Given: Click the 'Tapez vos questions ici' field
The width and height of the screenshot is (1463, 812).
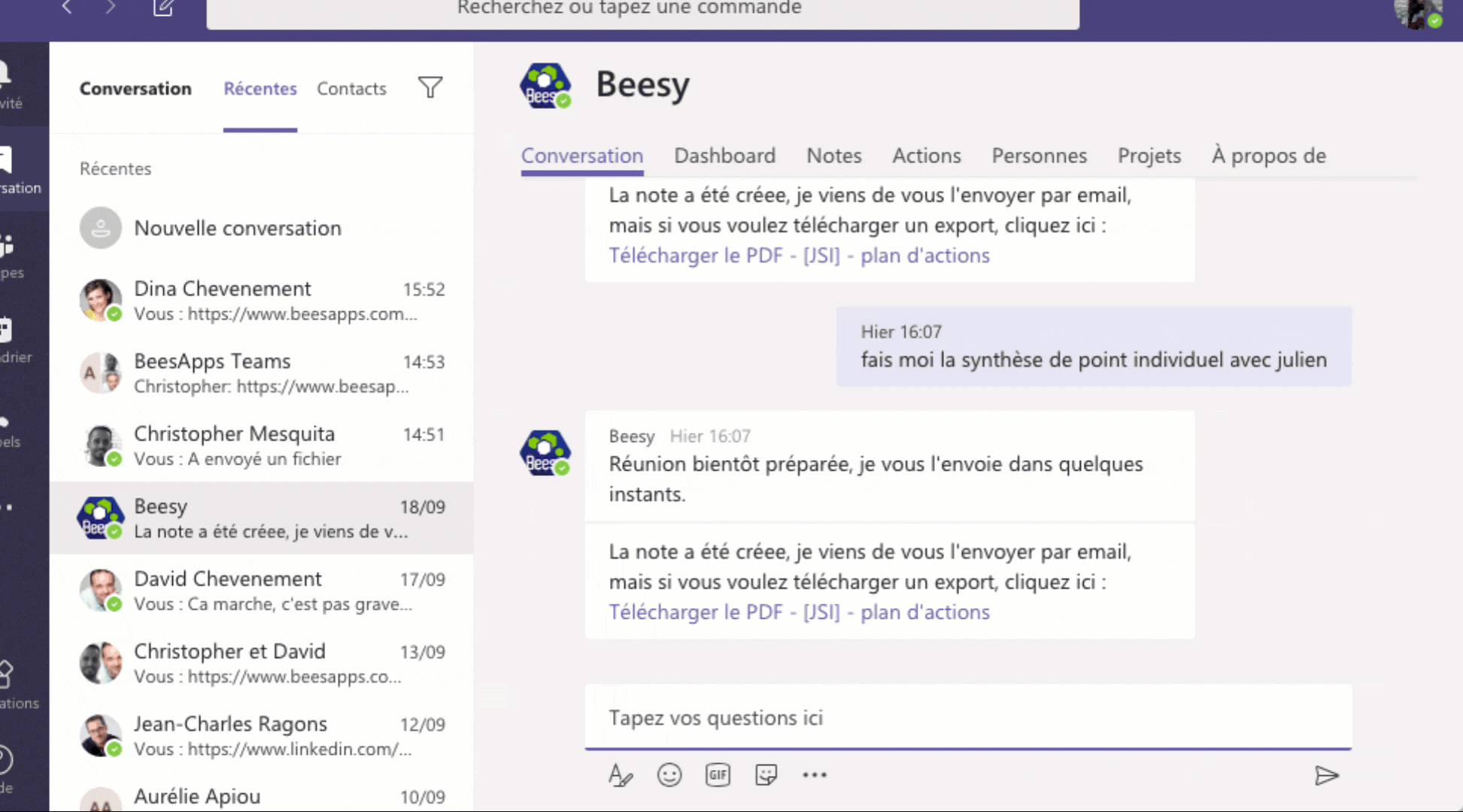Looking at the screenshot, I should click(968, 717).
